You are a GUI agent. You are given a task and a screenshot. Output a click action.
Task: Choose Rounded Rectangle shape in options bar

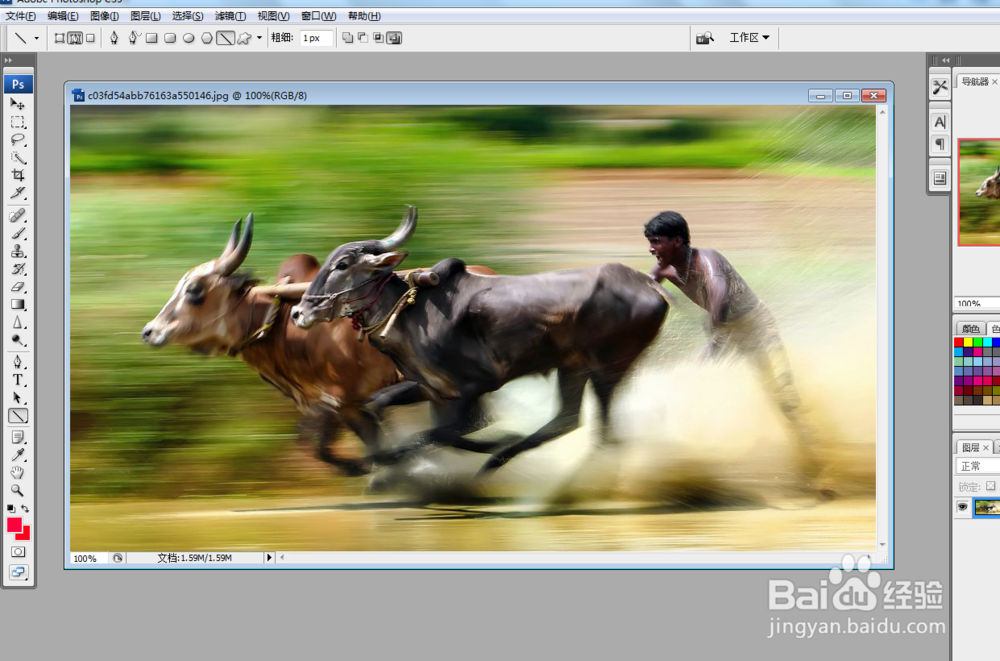click(x=170, y=38)
